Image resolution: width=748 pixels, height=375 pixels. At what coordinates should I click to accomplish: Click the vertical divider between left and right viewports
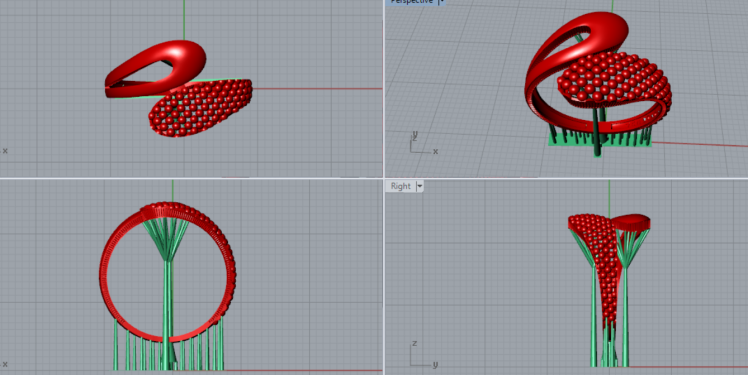click(x=384, y=188)
